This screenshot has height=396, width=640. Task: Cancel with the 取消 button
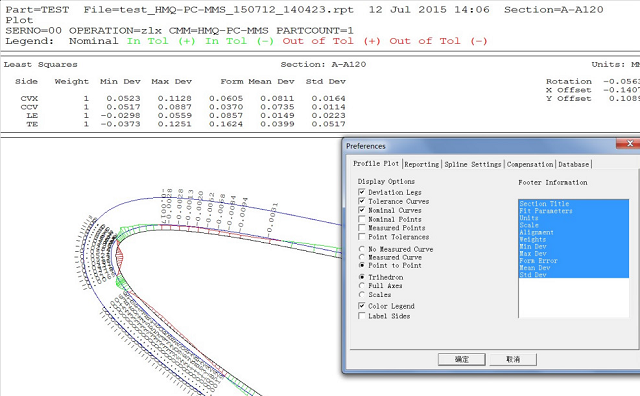click(513, 359)
